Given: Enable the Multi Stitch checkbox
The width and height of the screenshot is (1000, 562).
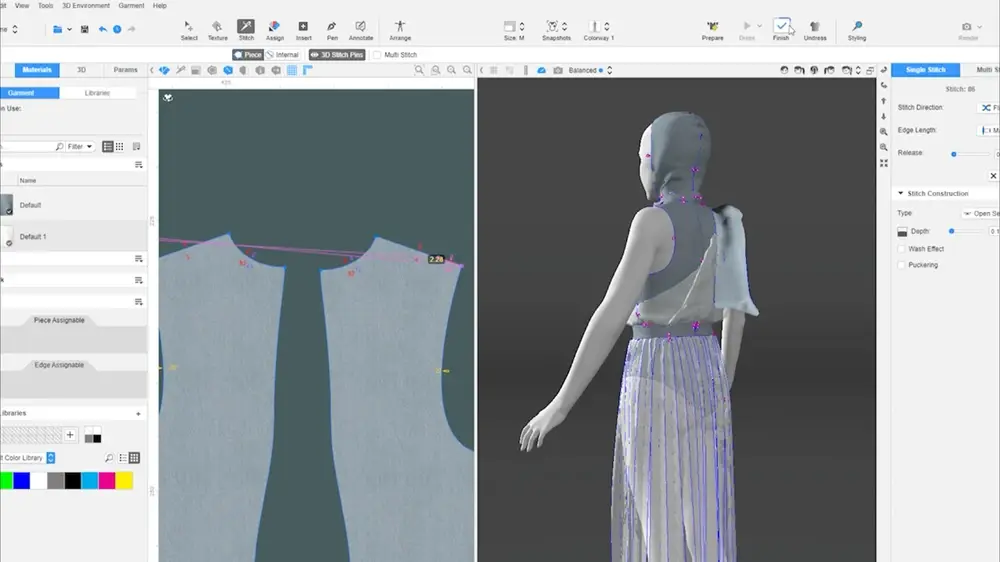Looking at the screenshot, I should 377,55.
